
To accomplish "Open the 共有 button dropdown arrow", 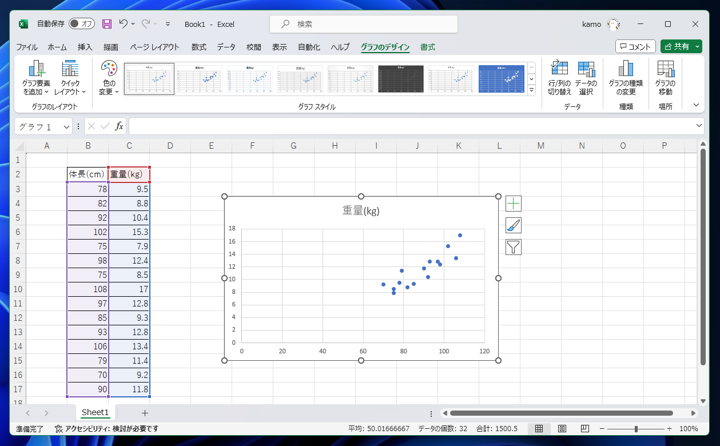I will (698, 46).
